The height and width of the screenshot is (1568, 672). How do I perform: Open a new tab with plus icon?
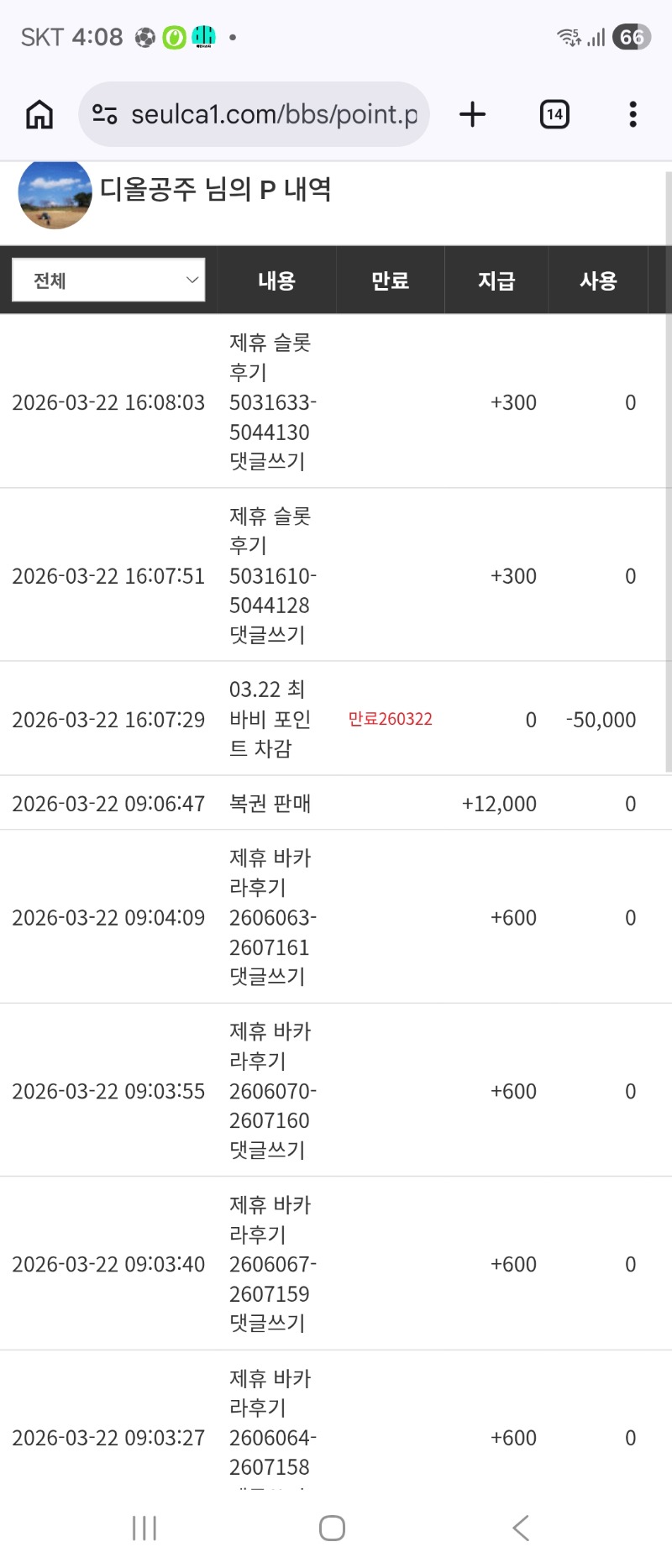pyautogui.click(x=473, y=114)
